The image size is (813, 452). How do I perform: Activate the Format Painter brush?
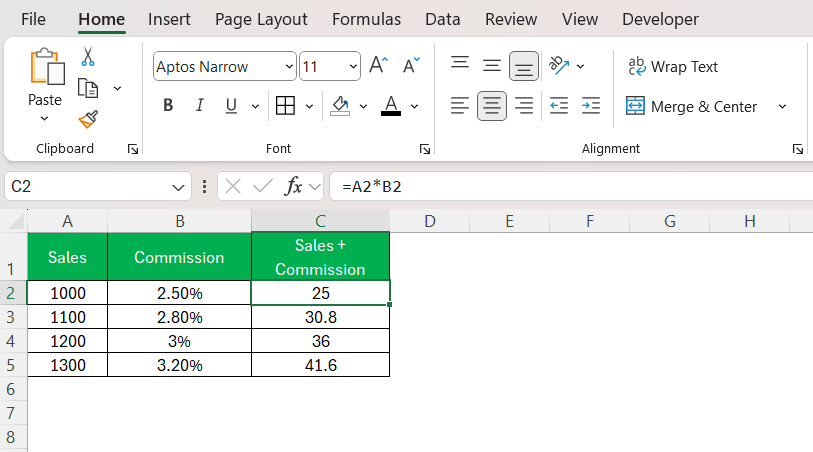click(x=88, y=119)
